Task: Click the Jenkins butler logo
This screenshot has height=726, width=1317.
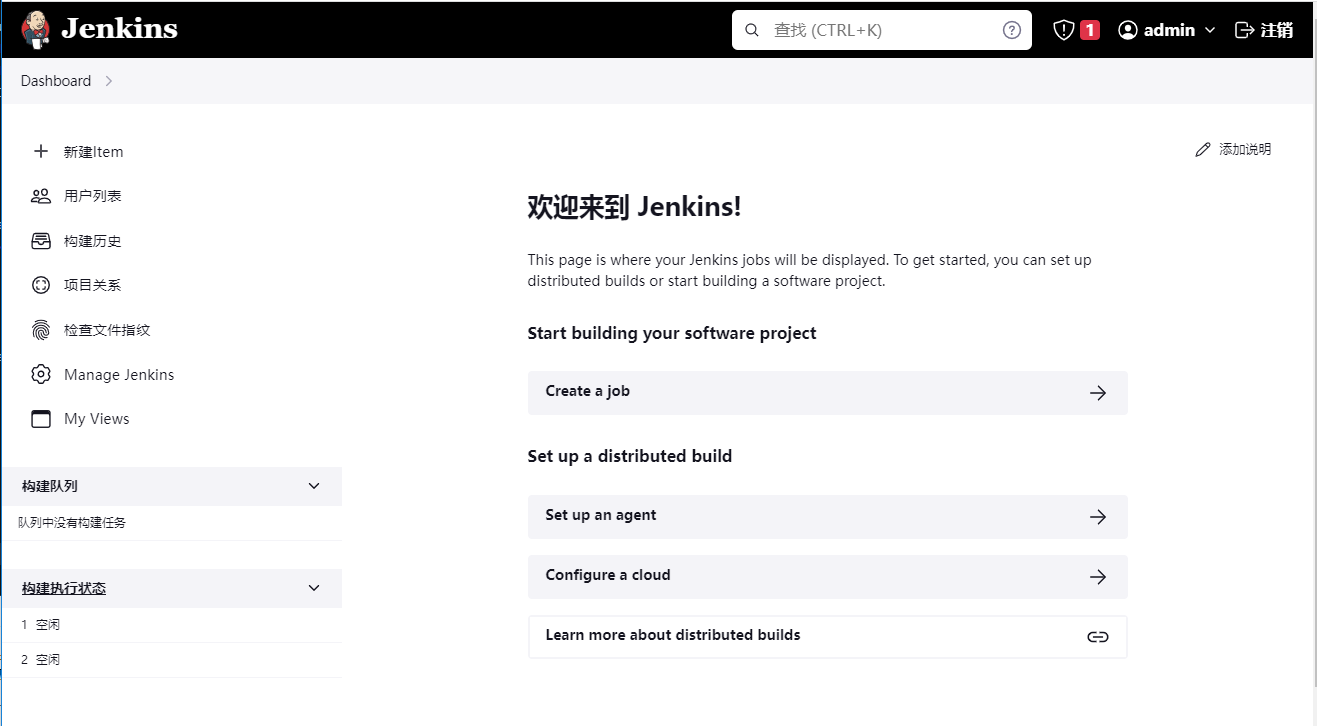Action: click(x=33, y=29)
